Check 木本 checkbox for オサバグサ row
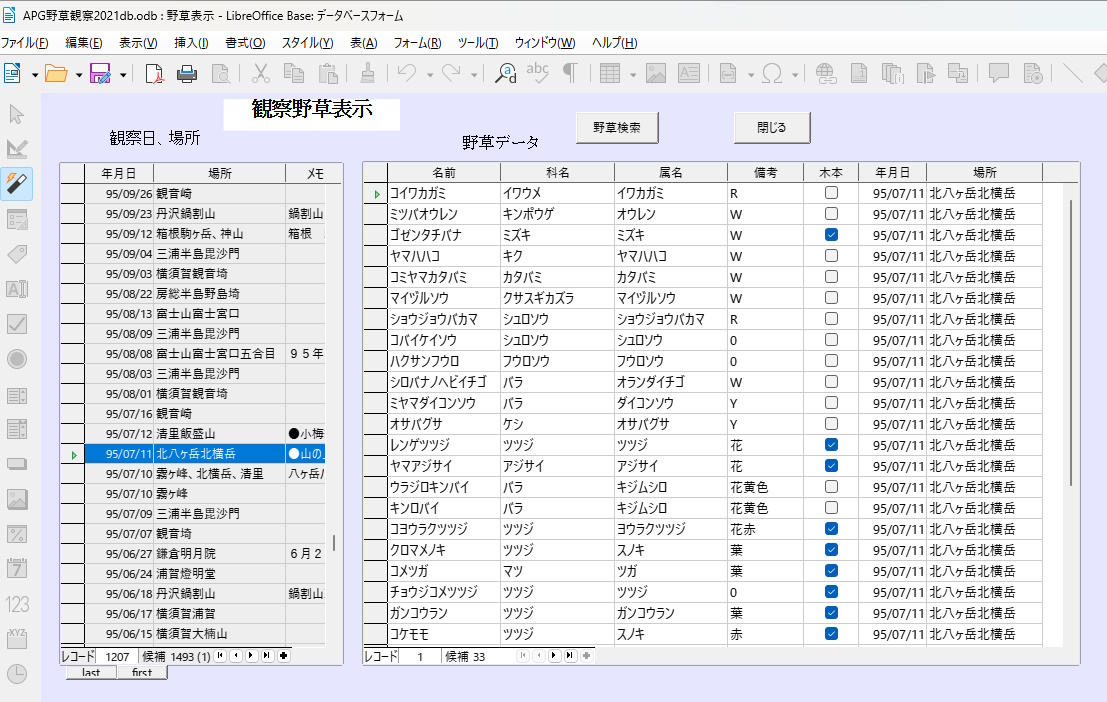The image size is (1107, 702). 832,424
